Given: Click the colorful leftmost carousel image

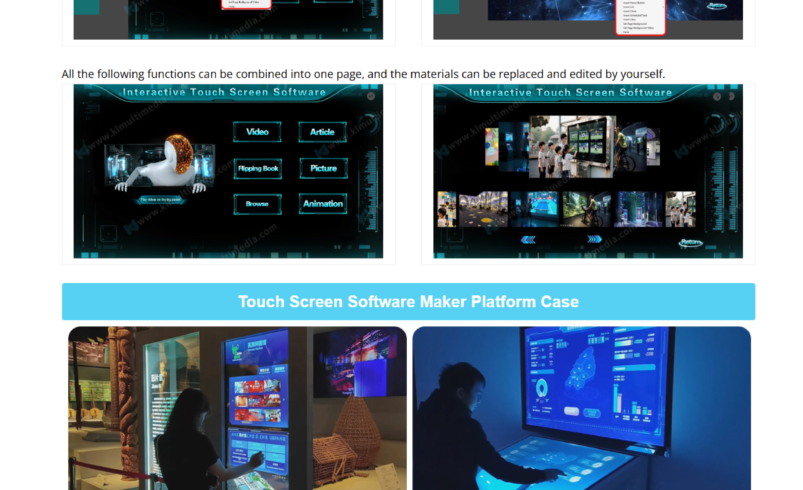Looking at the screenshot, I should (492, 147).
